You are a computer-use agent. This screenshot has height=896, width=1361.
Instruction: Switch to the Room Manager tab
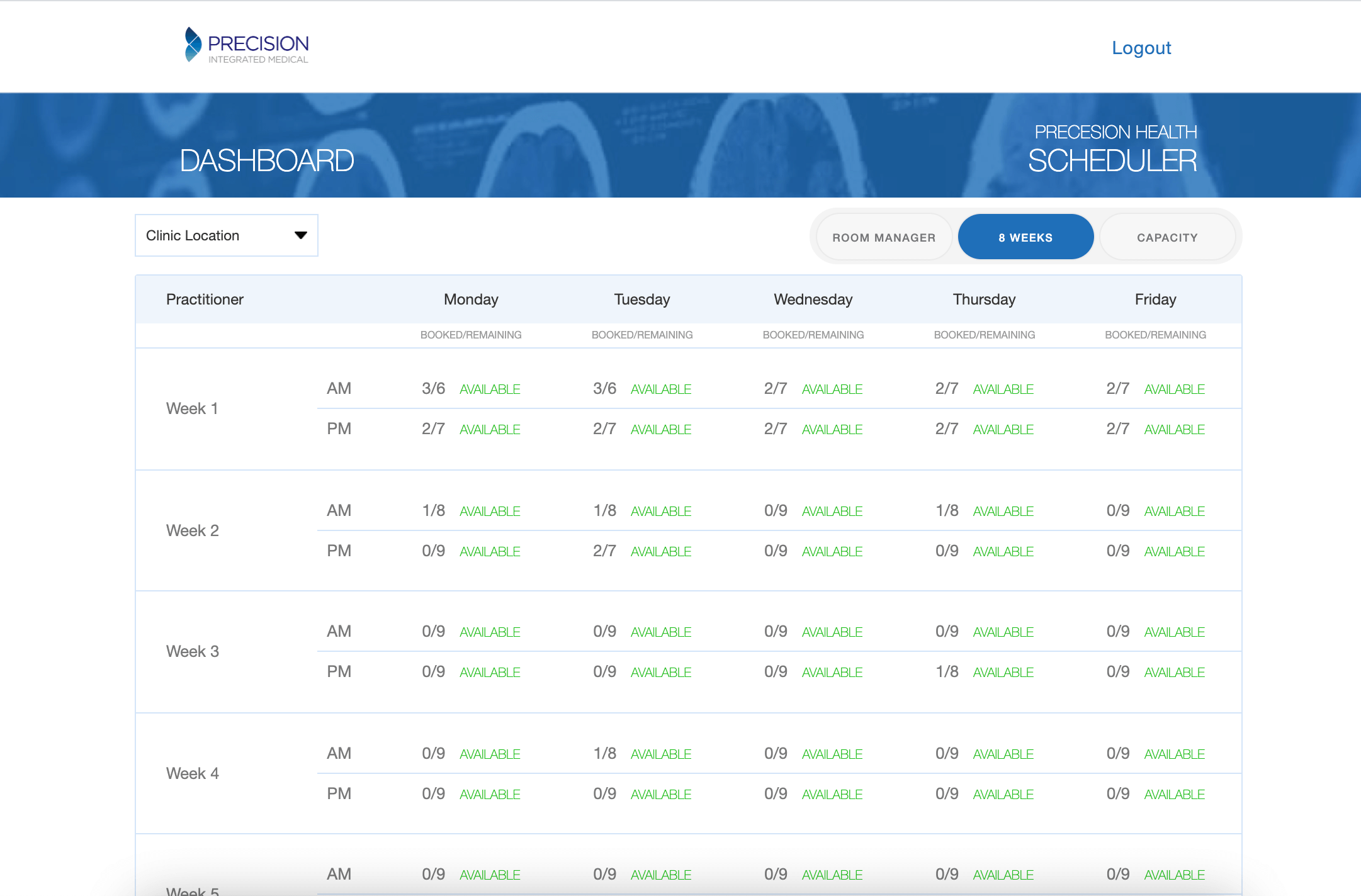[x=884, y=237]
